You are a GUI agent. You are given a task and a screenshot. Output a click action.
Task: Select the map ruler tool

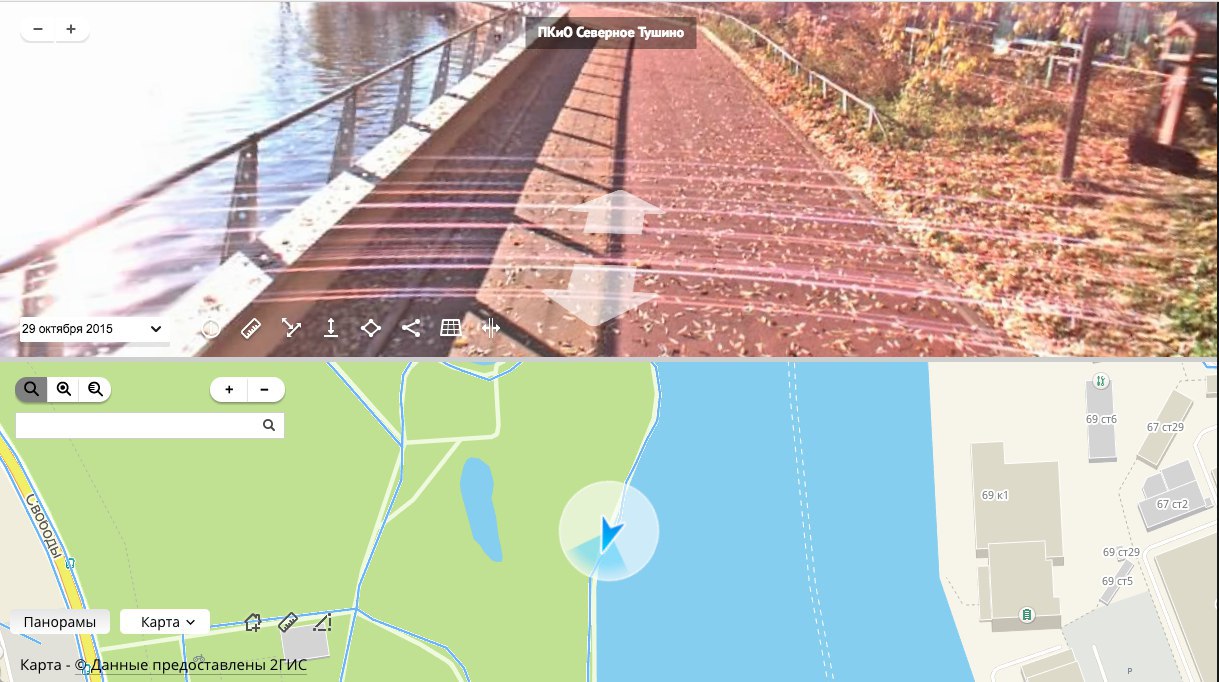(288, 622)
